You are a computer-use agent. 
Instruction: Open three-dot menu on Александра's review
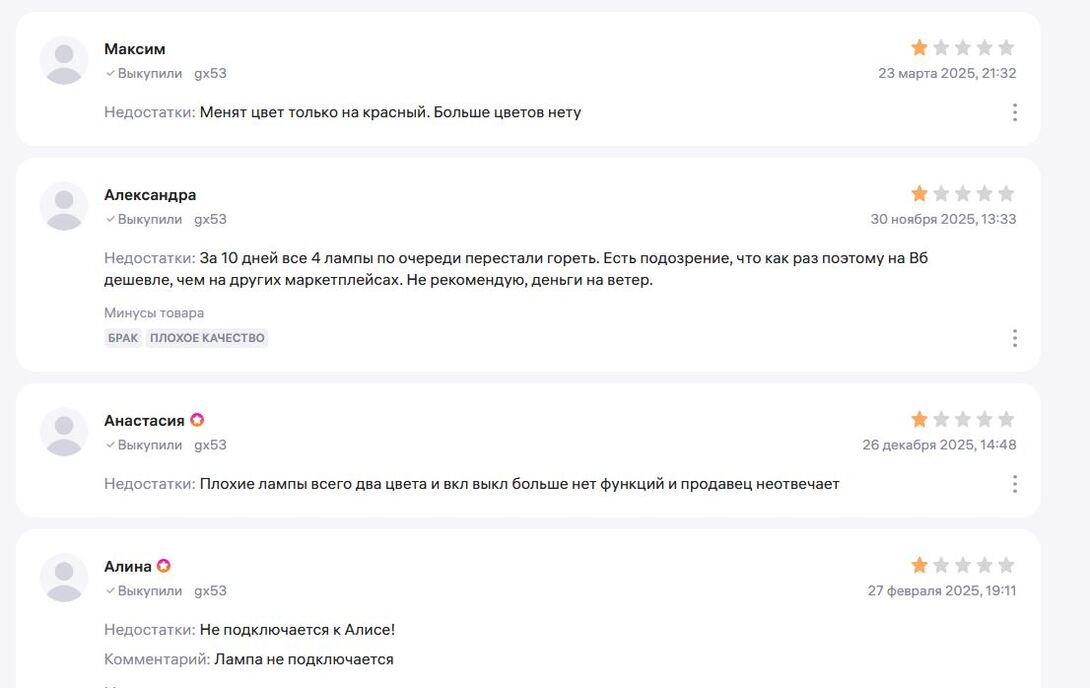(x=1014, y=338)
